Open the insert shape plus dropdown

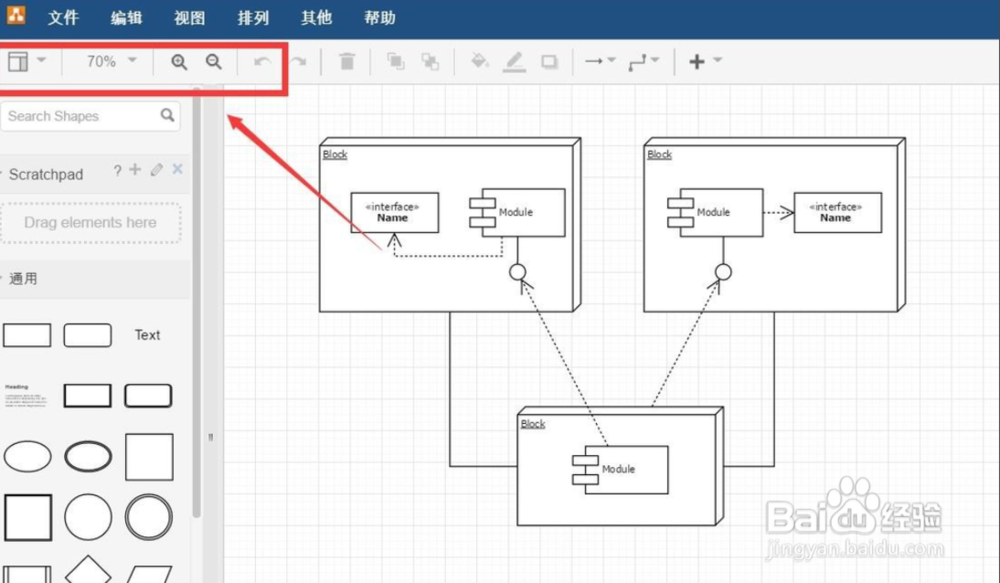click(x=700, y=61)
